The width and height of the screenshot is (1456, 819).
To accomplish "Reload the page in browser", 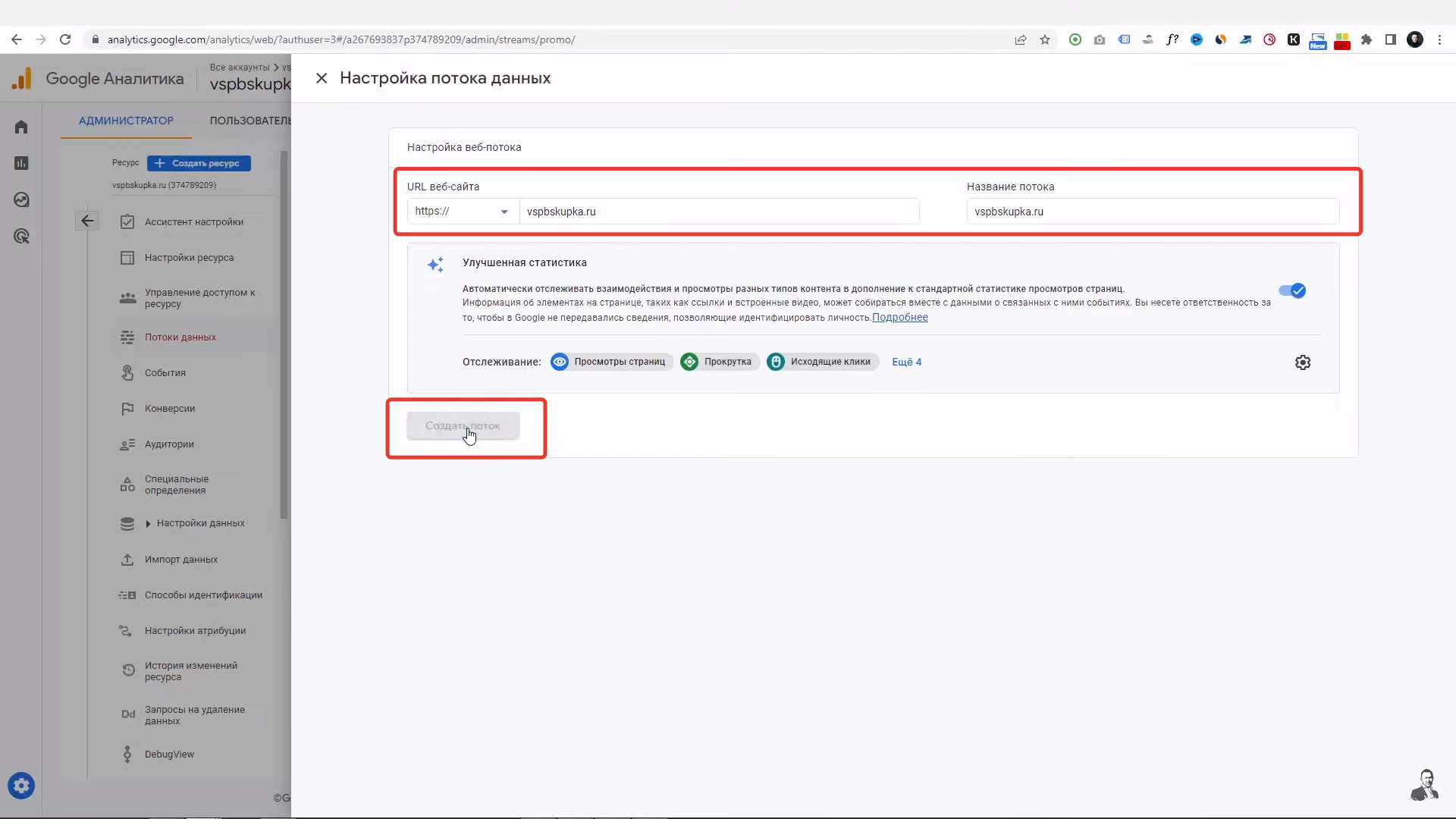I will (x=65, y=39).
